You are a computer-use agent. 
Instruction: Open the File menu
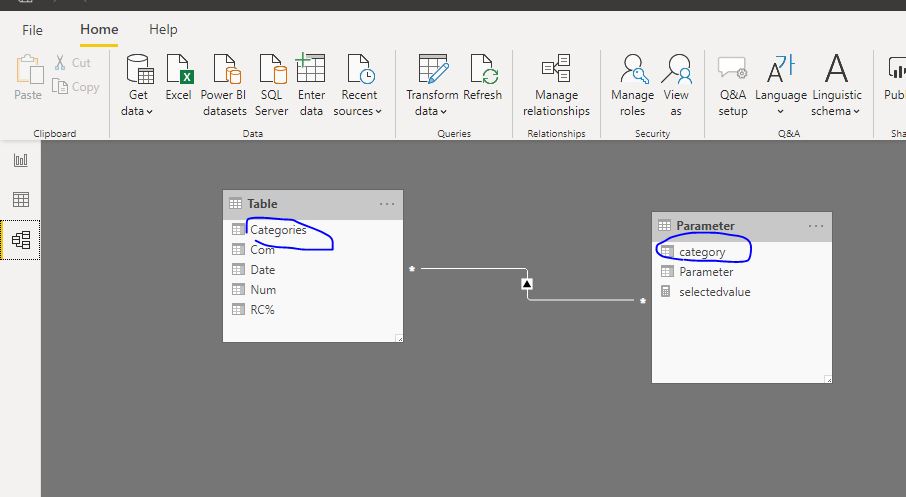click(32, 30)
